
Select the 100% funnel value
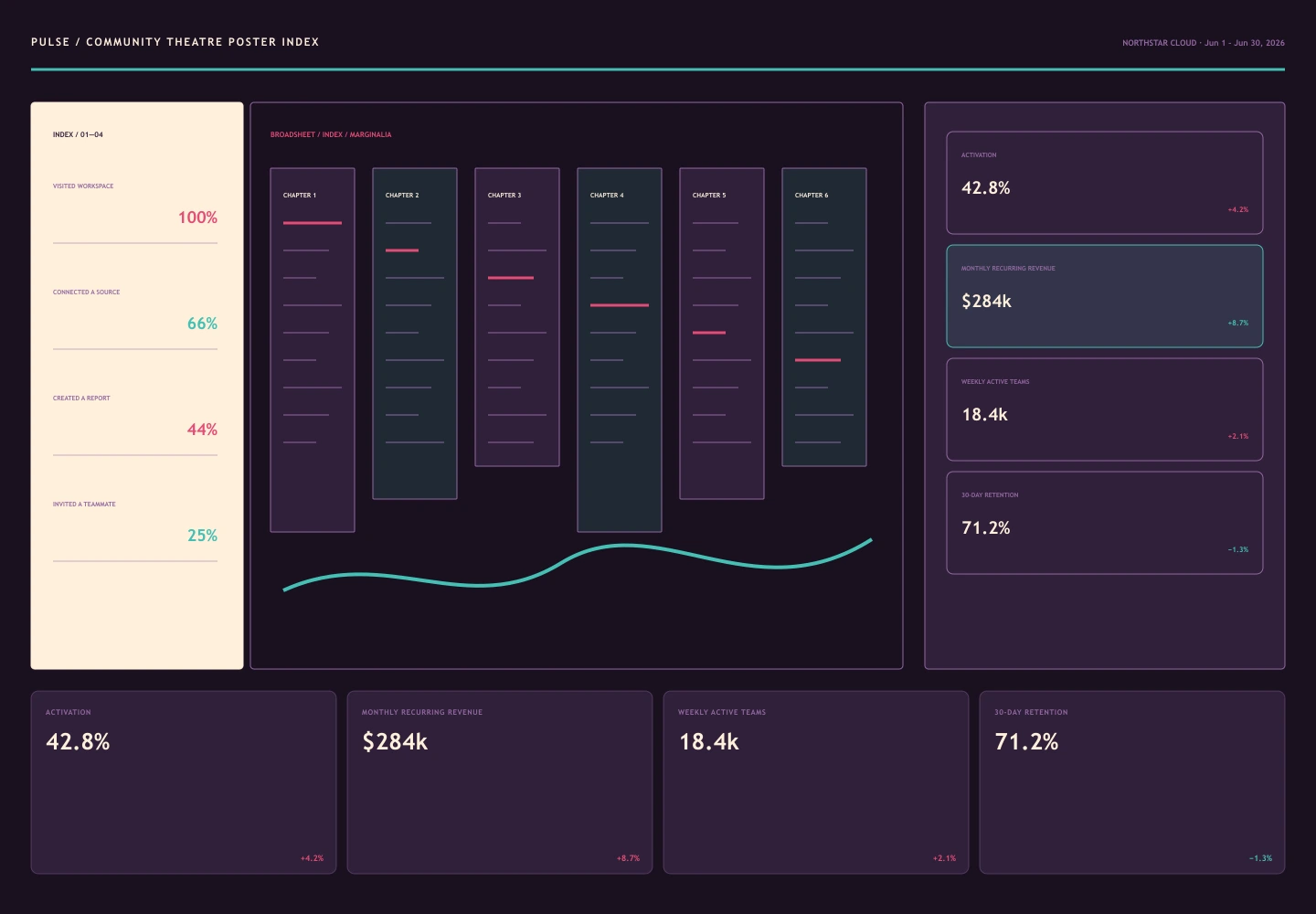tap(197, 218)
